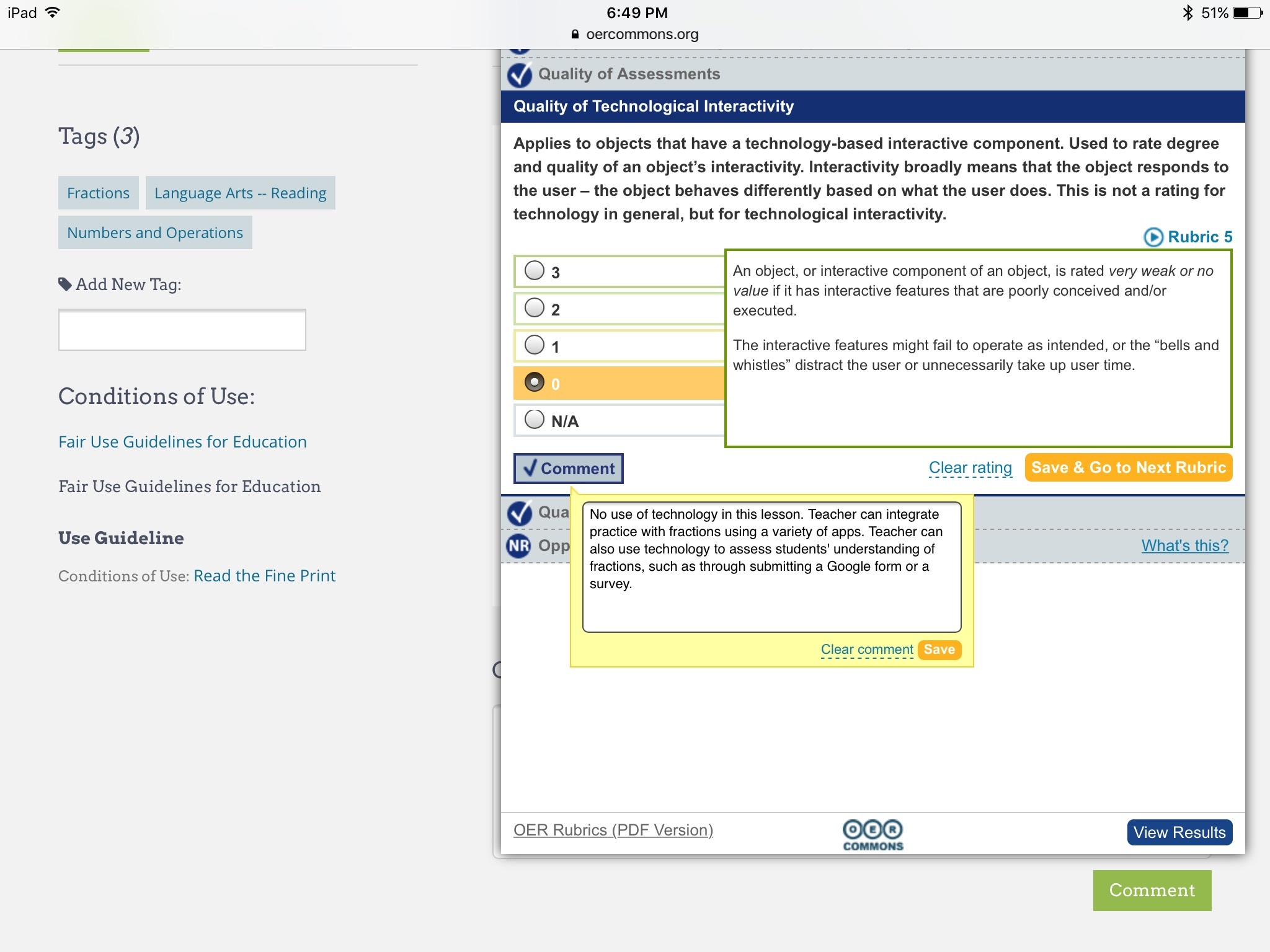Expand the Quality of Assessments section

[629, 74]
